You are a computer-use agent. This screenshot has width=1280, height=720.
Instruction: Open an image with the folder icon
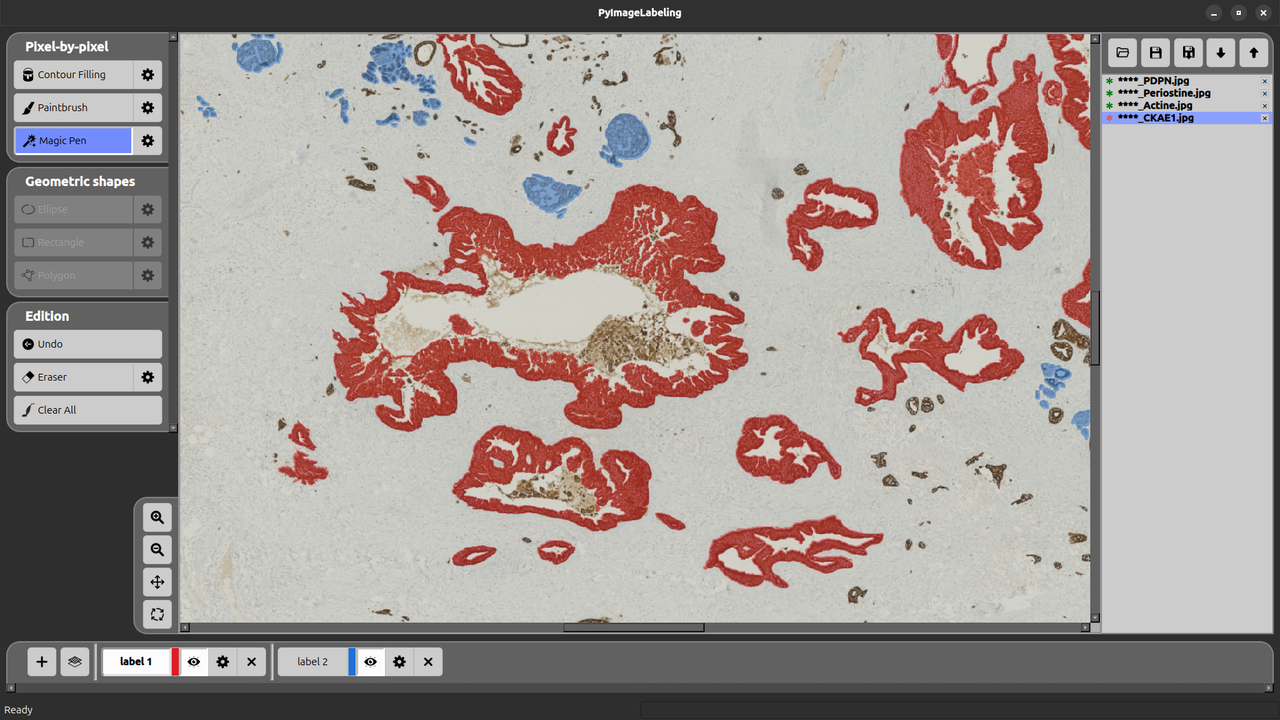pos(1122,53)
